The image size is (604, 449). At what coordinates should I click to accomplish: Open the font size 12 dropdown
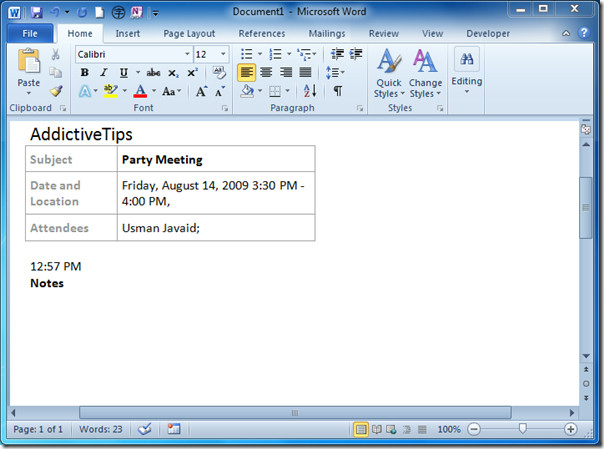click(x=223, y=54)
